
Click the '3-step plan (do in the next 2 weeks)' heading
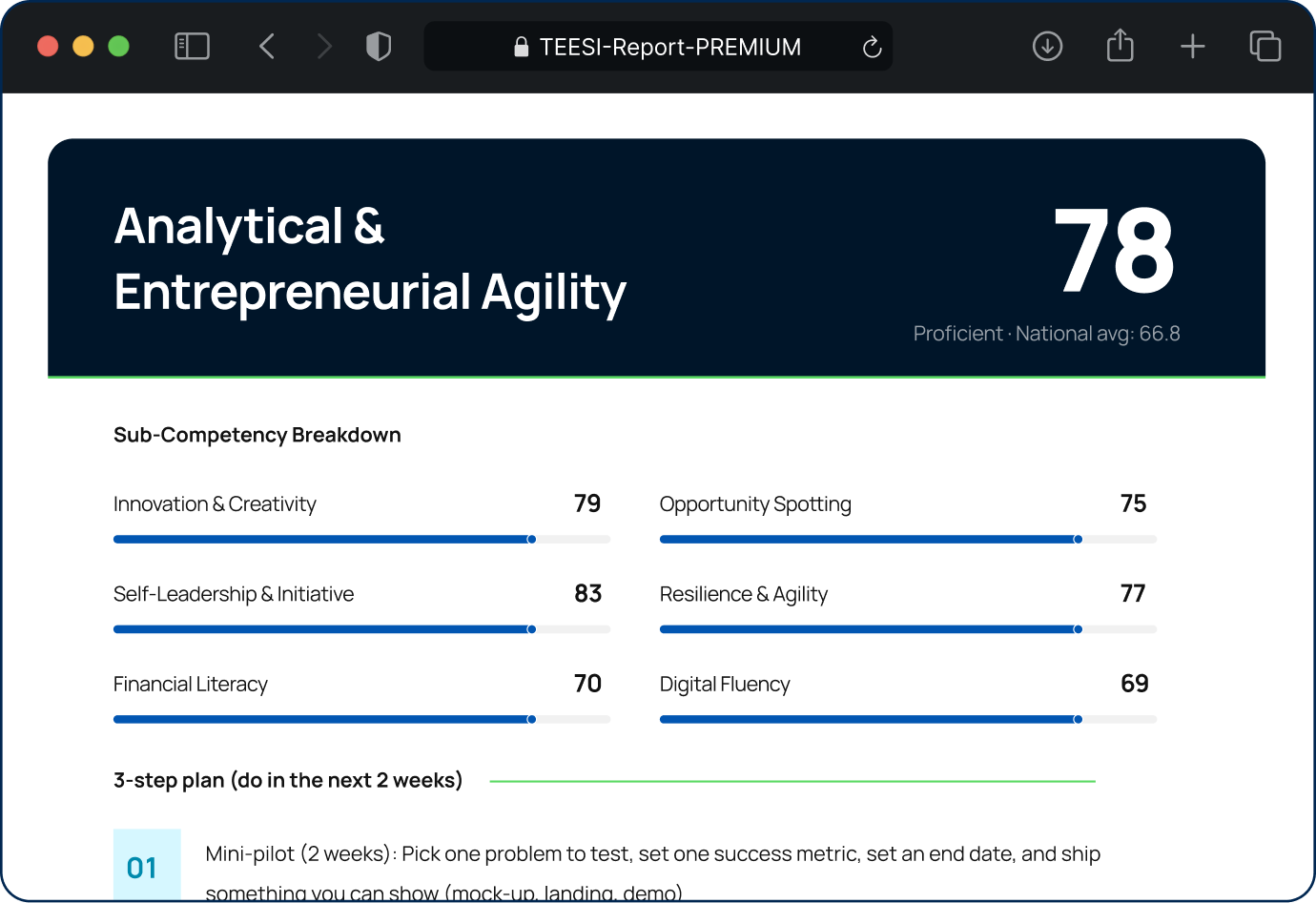pyautogui.click(x=288, y=780)
